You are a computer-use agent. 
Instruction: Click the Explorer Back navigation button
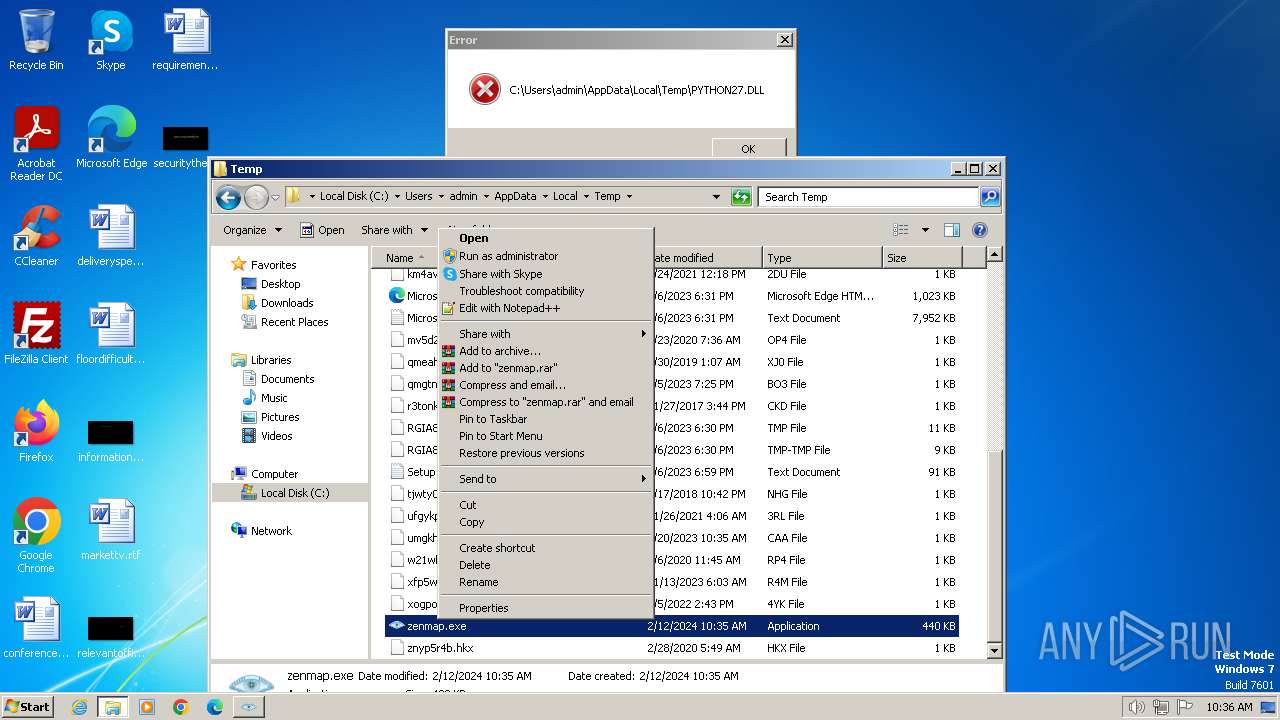[x=228, y=197]
